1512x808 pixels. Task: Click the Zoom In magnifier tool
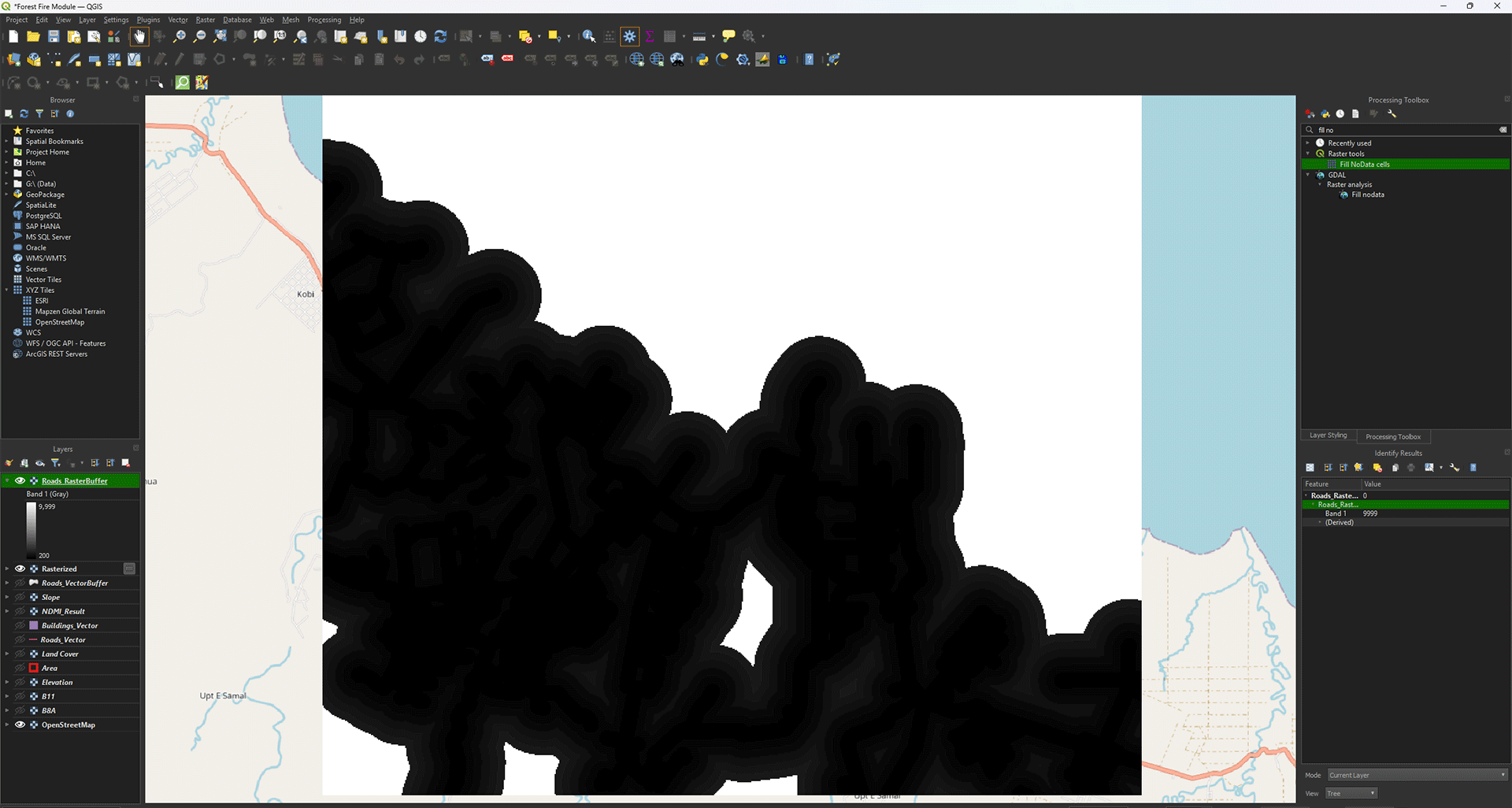pyautogui.click(x=180, y=36)
